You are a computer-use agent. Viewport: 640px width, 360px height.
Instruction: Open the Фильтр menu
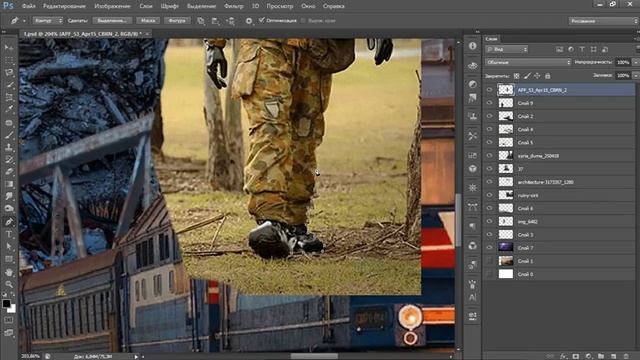click(x=234, y=6)
